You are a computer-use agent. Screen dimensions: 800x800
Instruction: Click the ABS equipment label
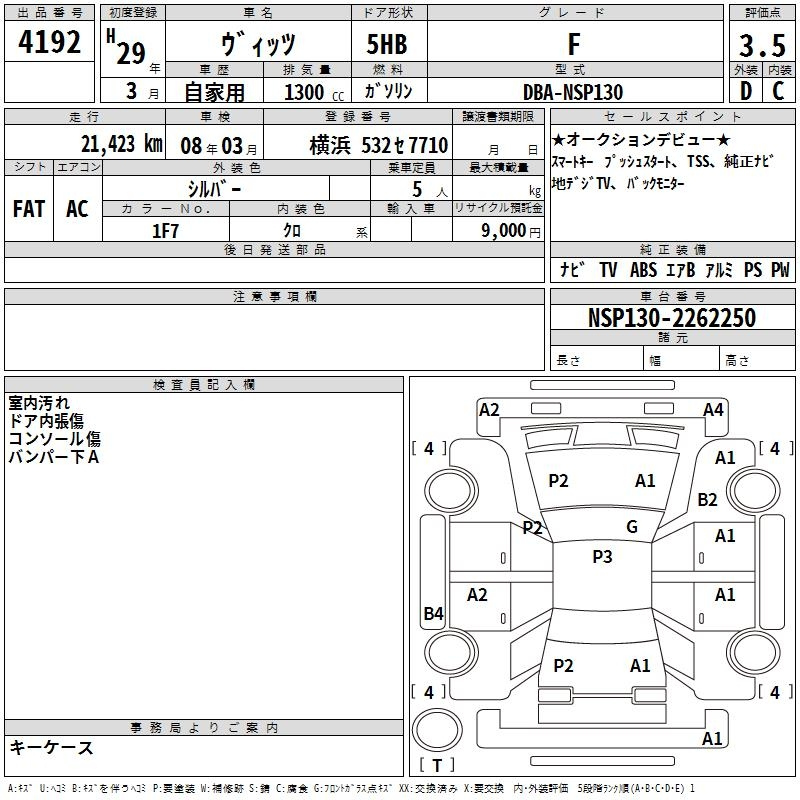[643, 270]
